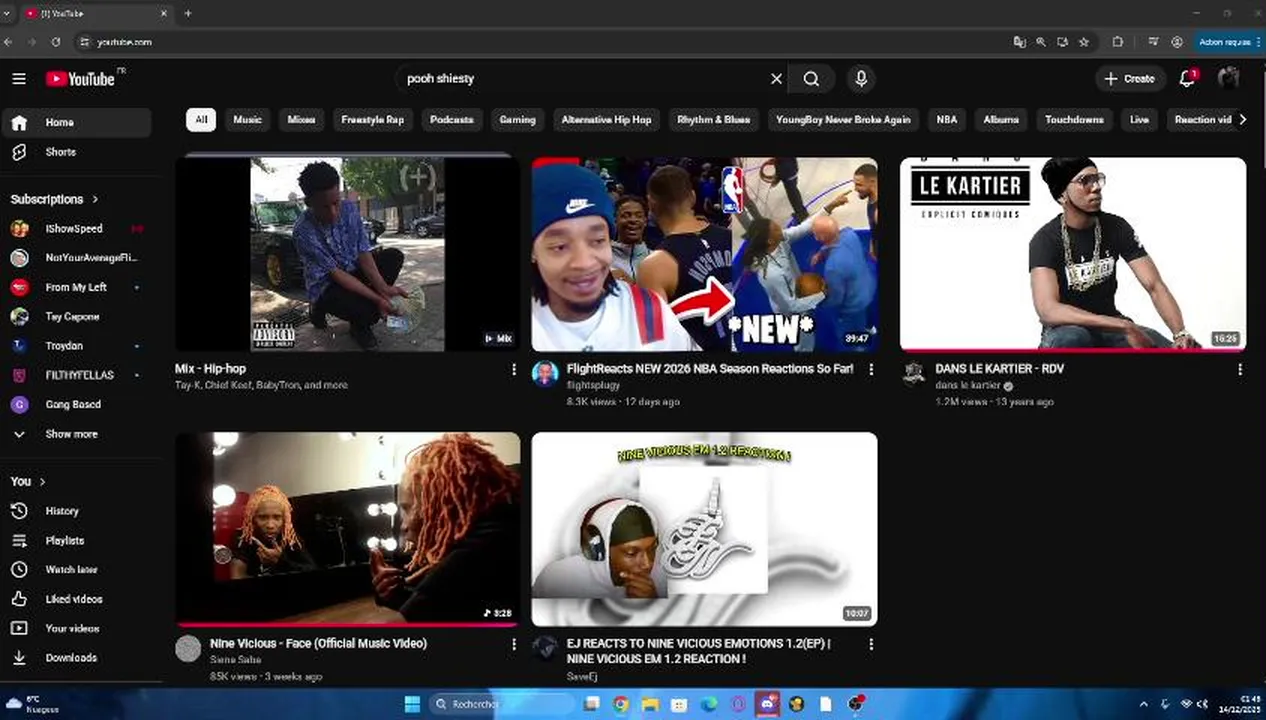Open the Windows Start menu
The image size is (1266, 720).
coord(412,704)
